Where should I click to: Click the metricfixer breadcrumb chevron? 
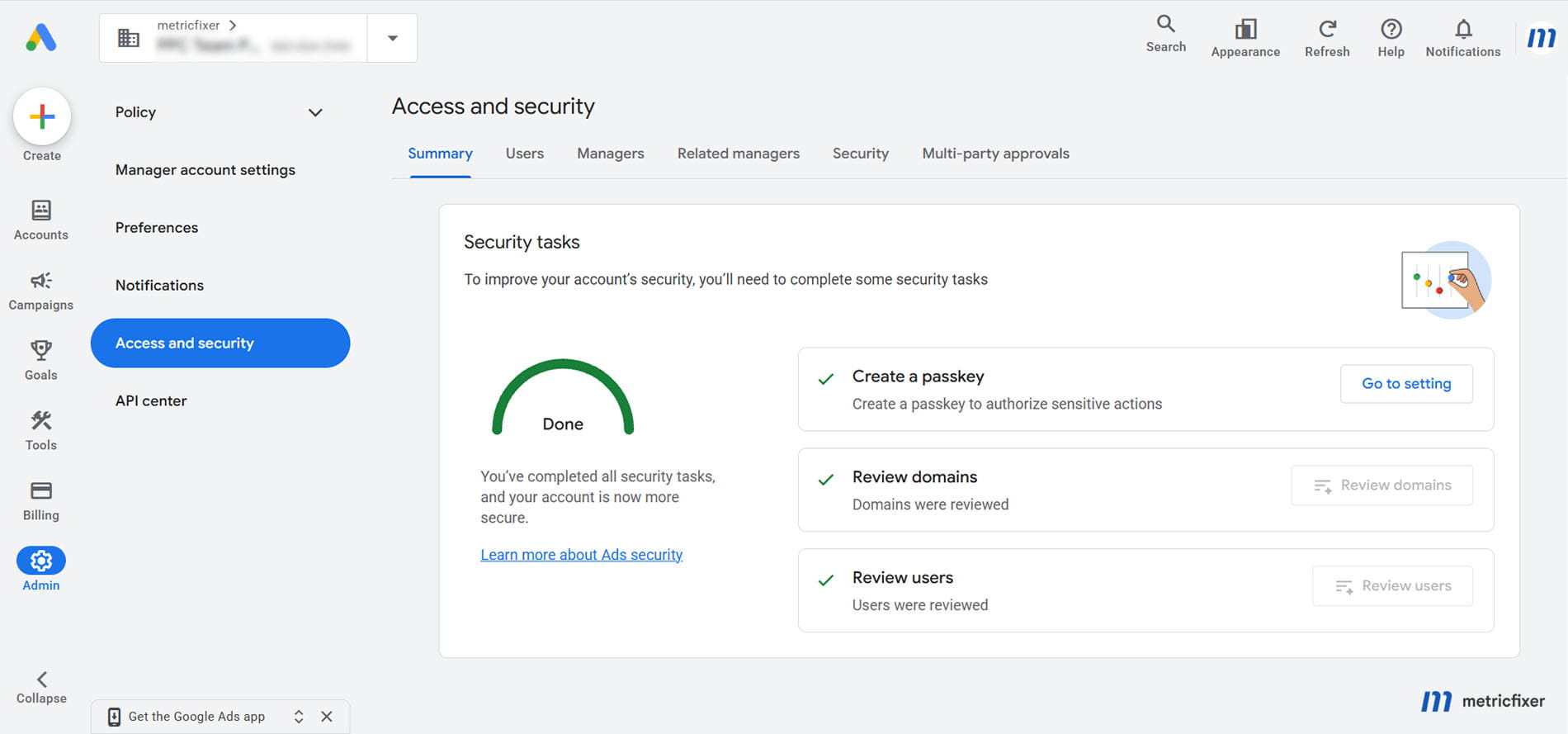coord(233,25)
